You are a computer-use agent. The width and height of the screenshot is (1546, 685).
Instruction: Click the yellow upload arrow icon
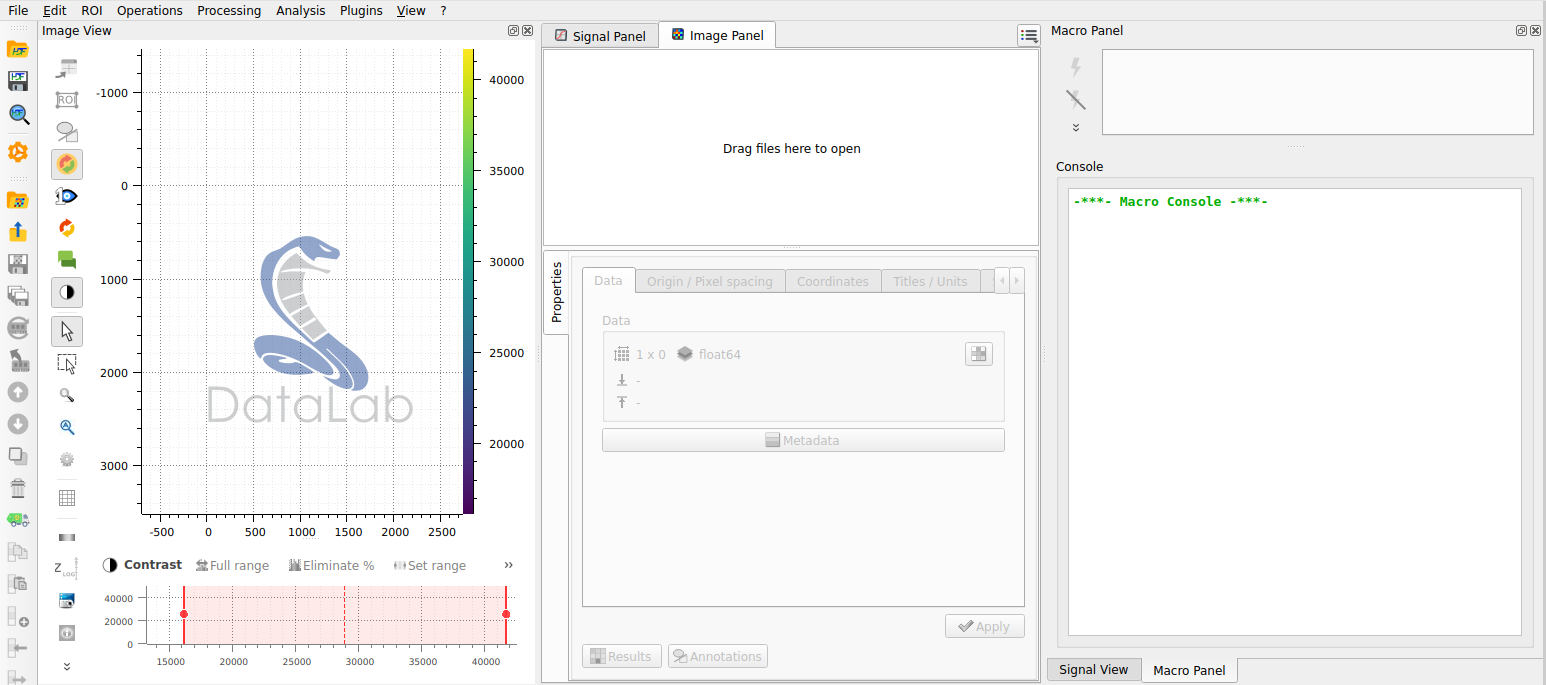click(x=18, y=232)
